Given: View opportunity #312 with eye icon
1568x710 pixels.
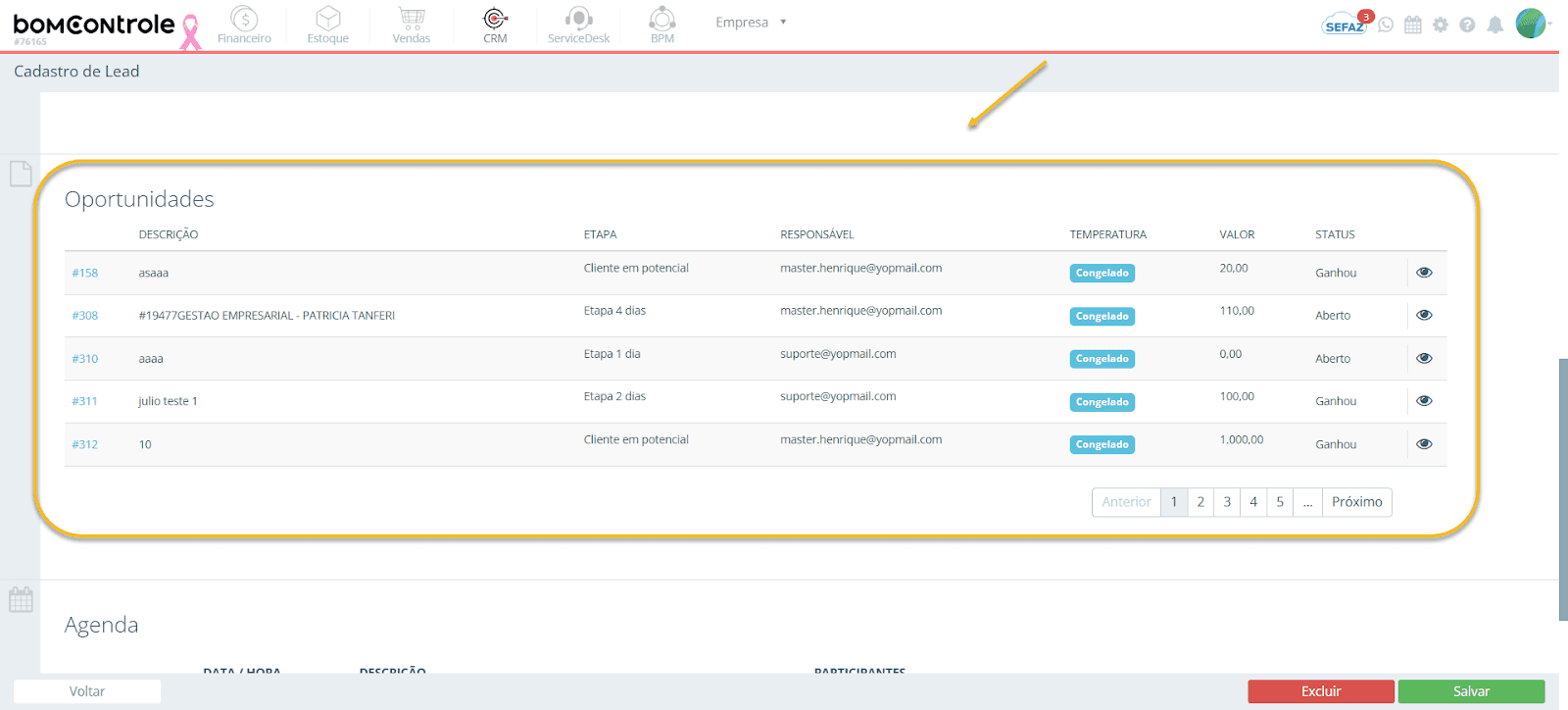Looking at the screenshot, I should coord(1424,444).
